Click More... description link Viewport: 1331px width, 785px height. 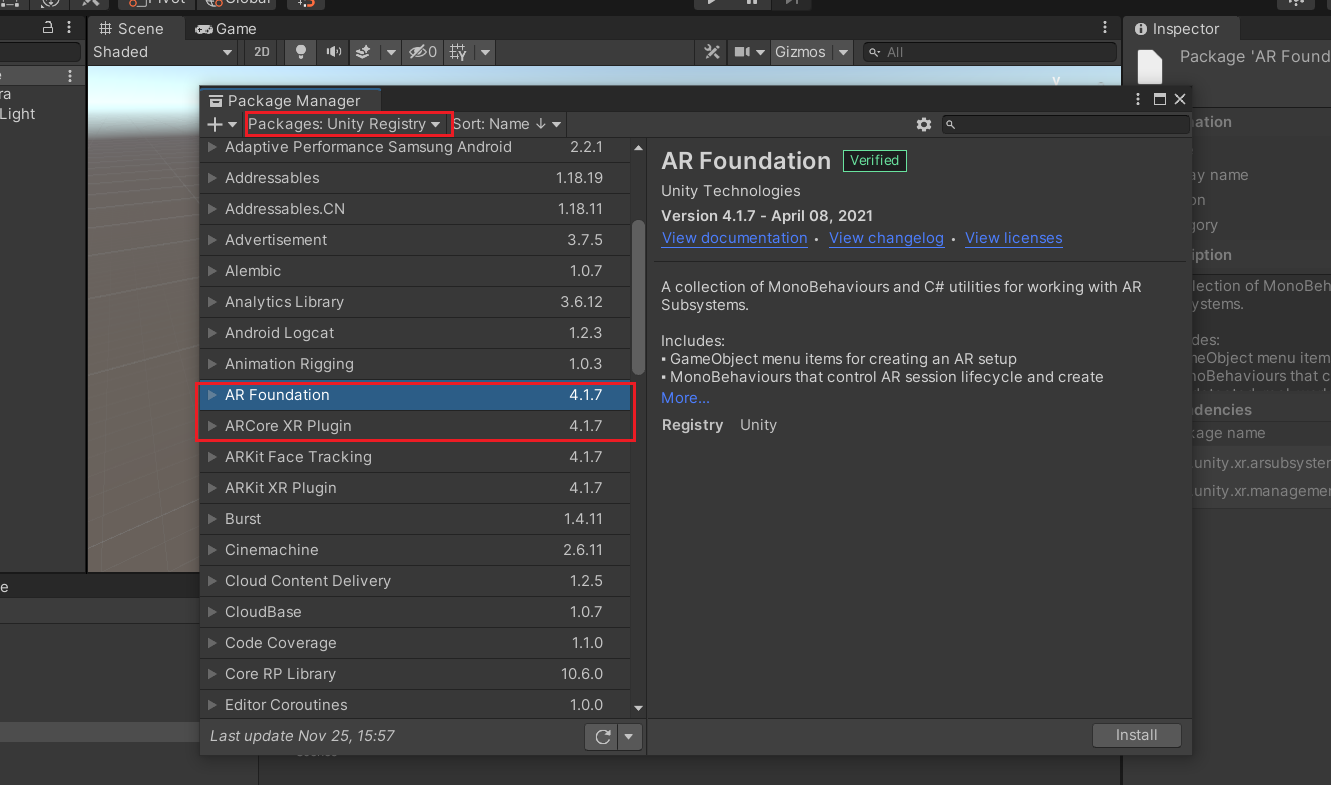[x=685, y=398]
